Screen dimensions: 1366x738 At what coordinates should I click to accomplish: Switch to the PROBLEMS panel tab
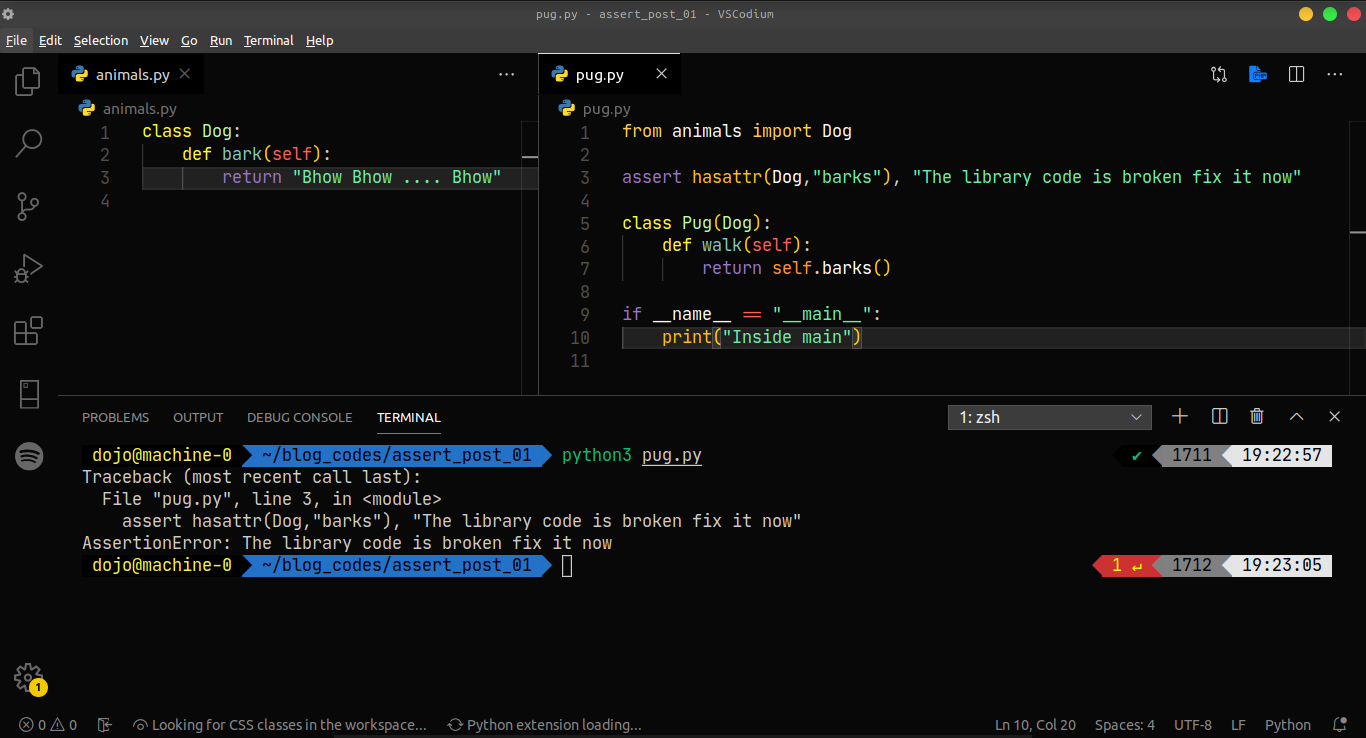pyautogui.click(x=115, y=417)
